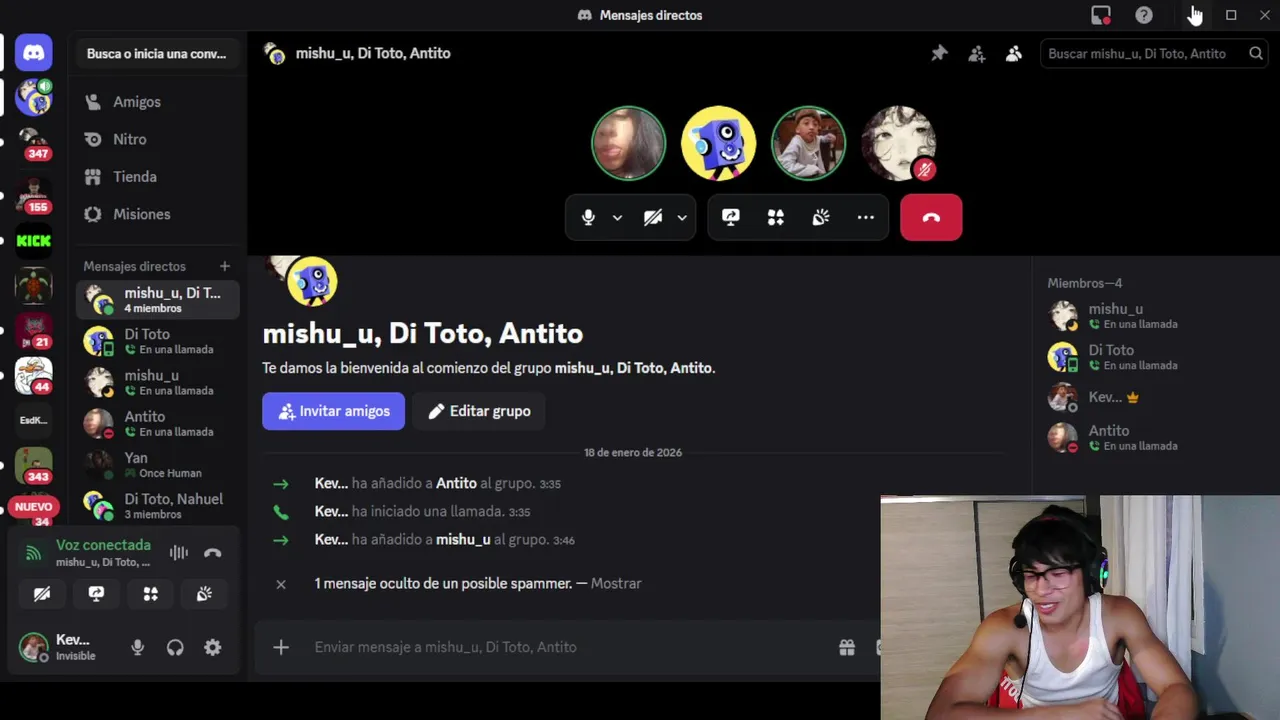This screenshot has width=1280, height=720.
Task: Open inbox icon in title bar
Action: [x=1101, y=15]
